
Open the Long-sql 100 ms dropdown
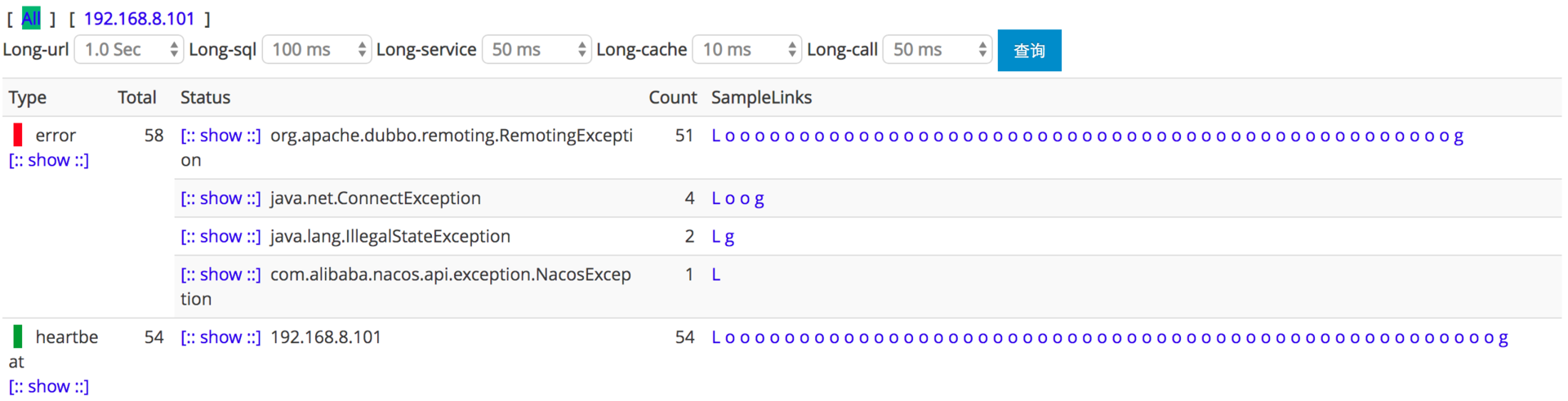pyautogui.click(x=316, y=50)
